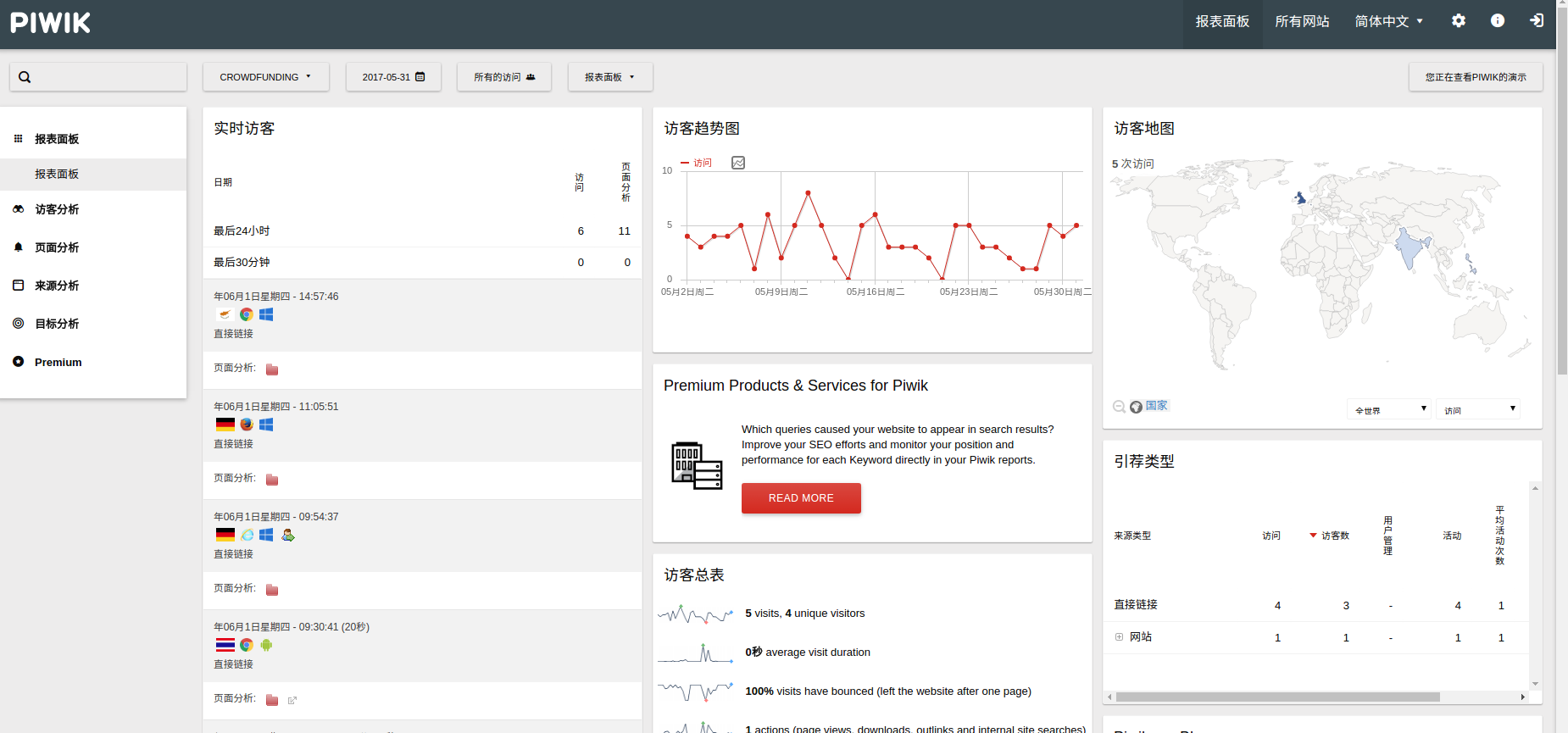This screenshot has height=733, width=1568.
Task: Click the globe icon under visitor map
Action: coord(1136,408)
